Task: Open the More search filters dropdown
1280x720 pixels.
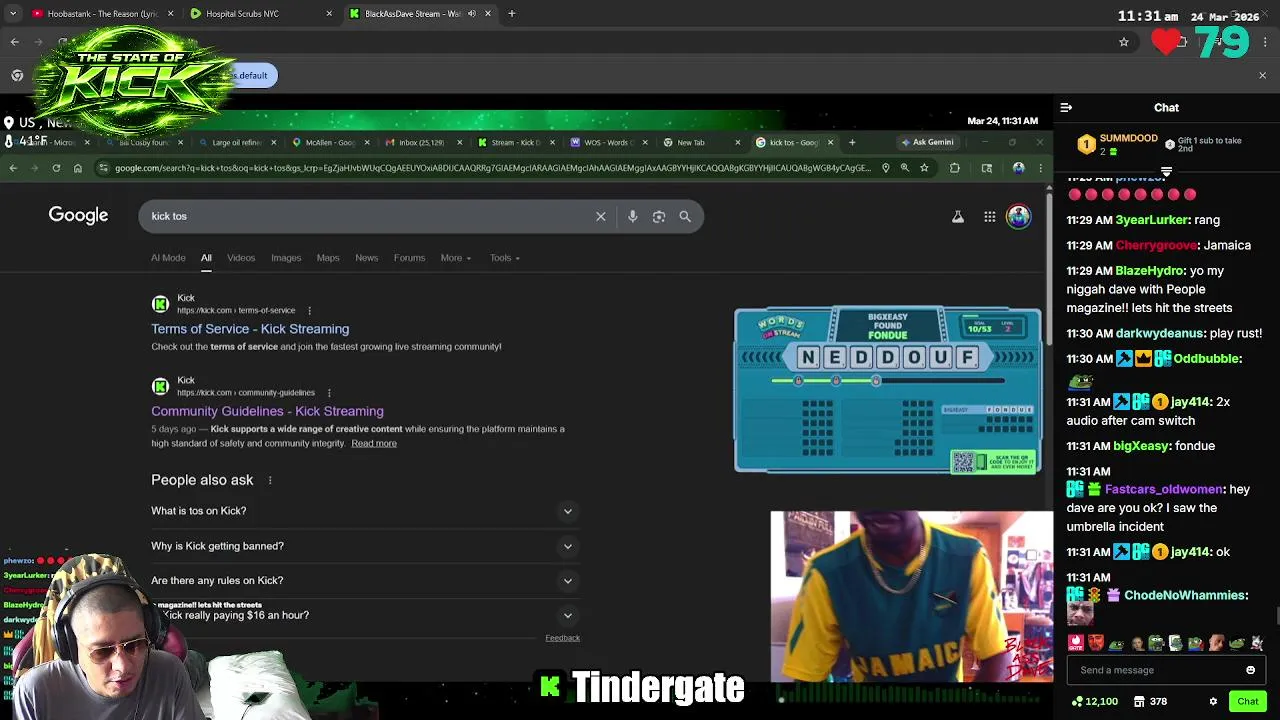Action: tap(456, 258)
